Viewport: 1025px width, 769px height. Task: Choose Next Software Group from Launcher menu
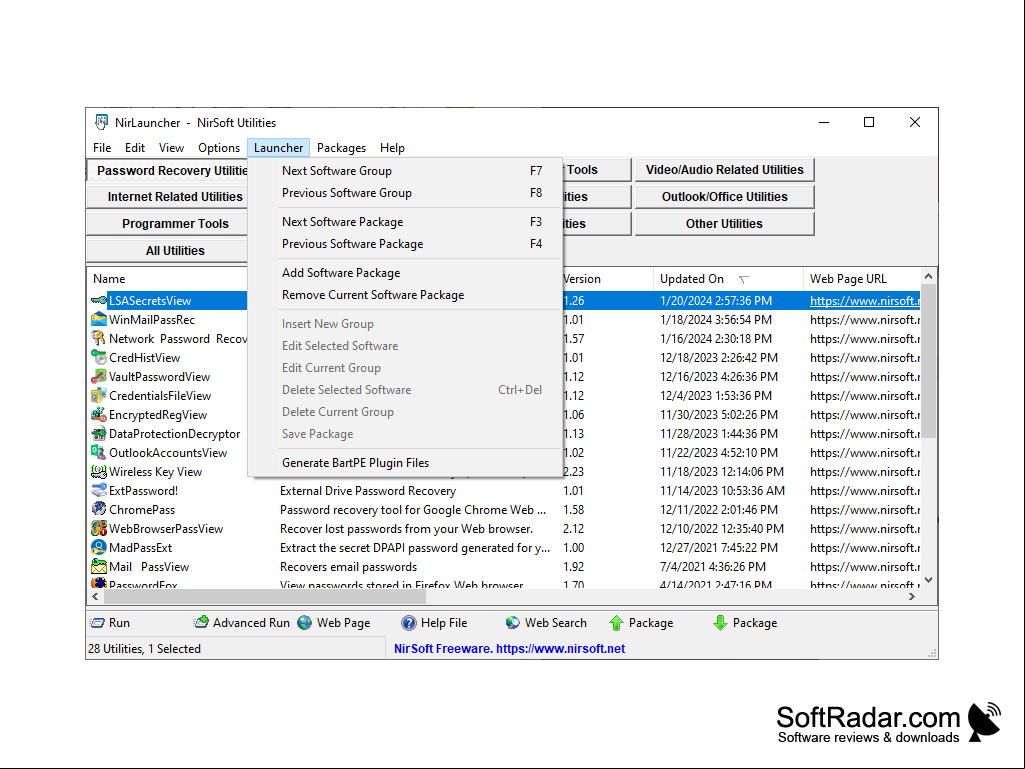tap(406, 171)
